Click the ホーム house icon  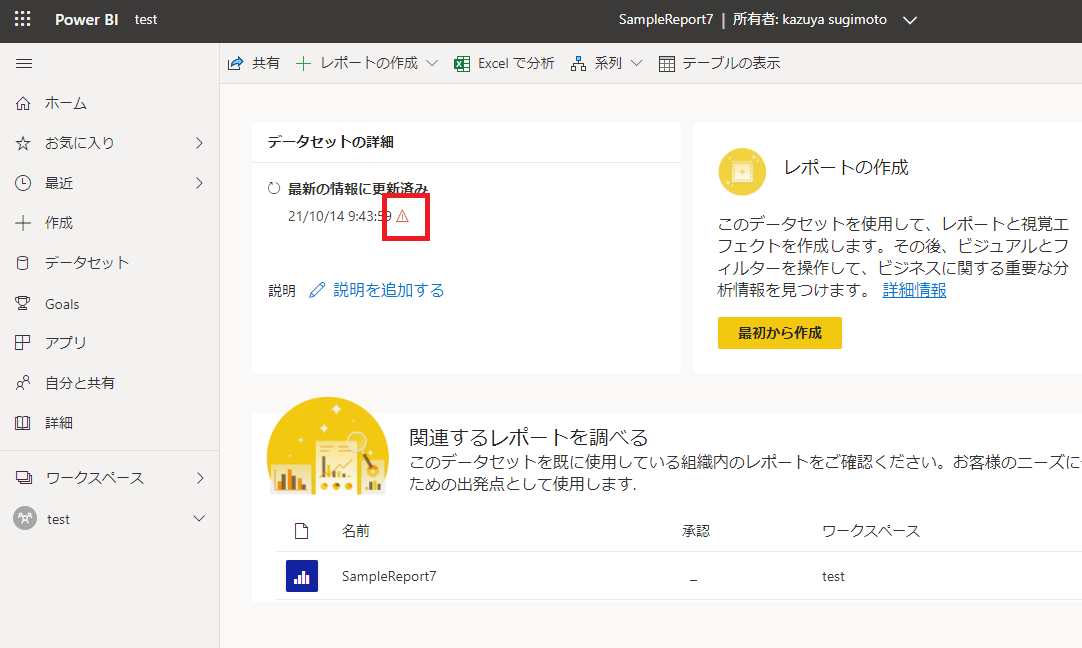(23, 104)
